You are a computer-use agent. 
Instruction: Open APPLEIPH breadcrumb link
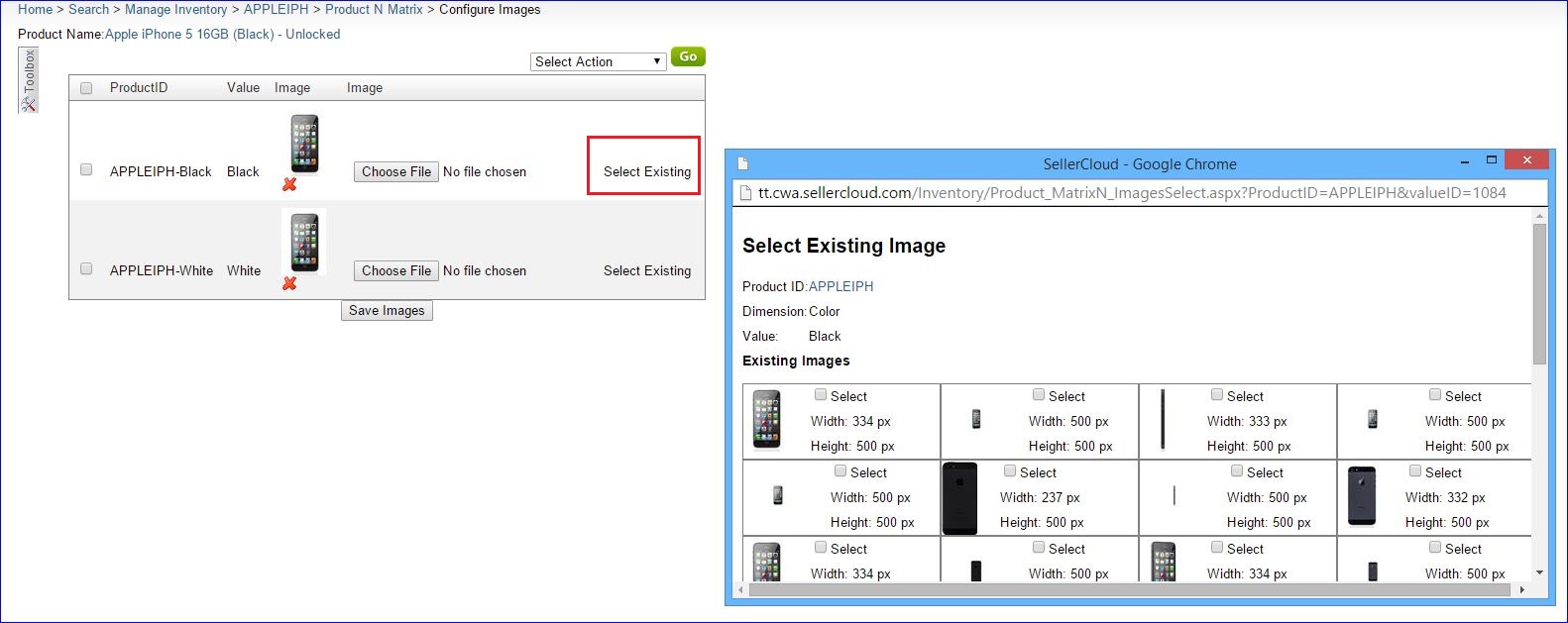tap(276, 9)
